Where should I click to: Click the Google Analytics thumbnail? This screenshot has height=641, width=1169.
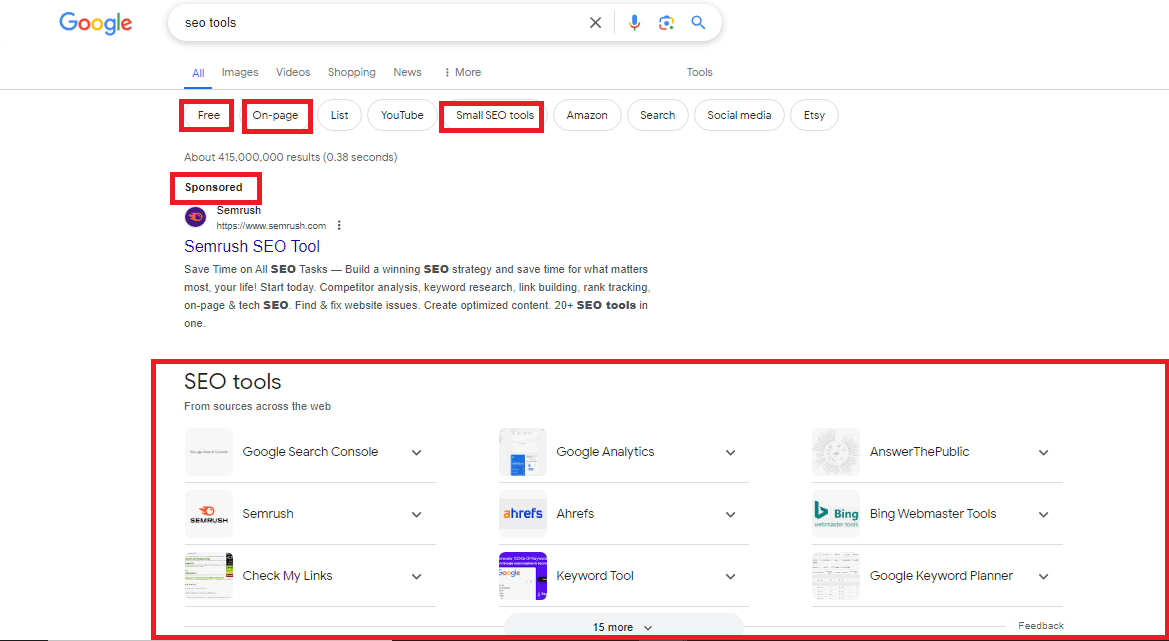click(x=523, y=452)
